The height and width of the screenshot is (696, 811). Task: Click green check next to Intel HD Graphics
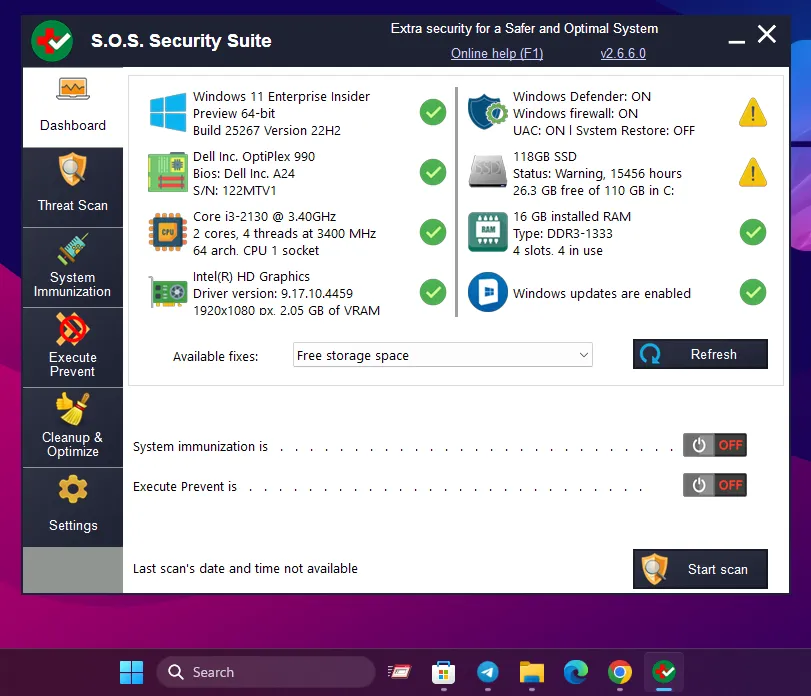tap(433, 292)
